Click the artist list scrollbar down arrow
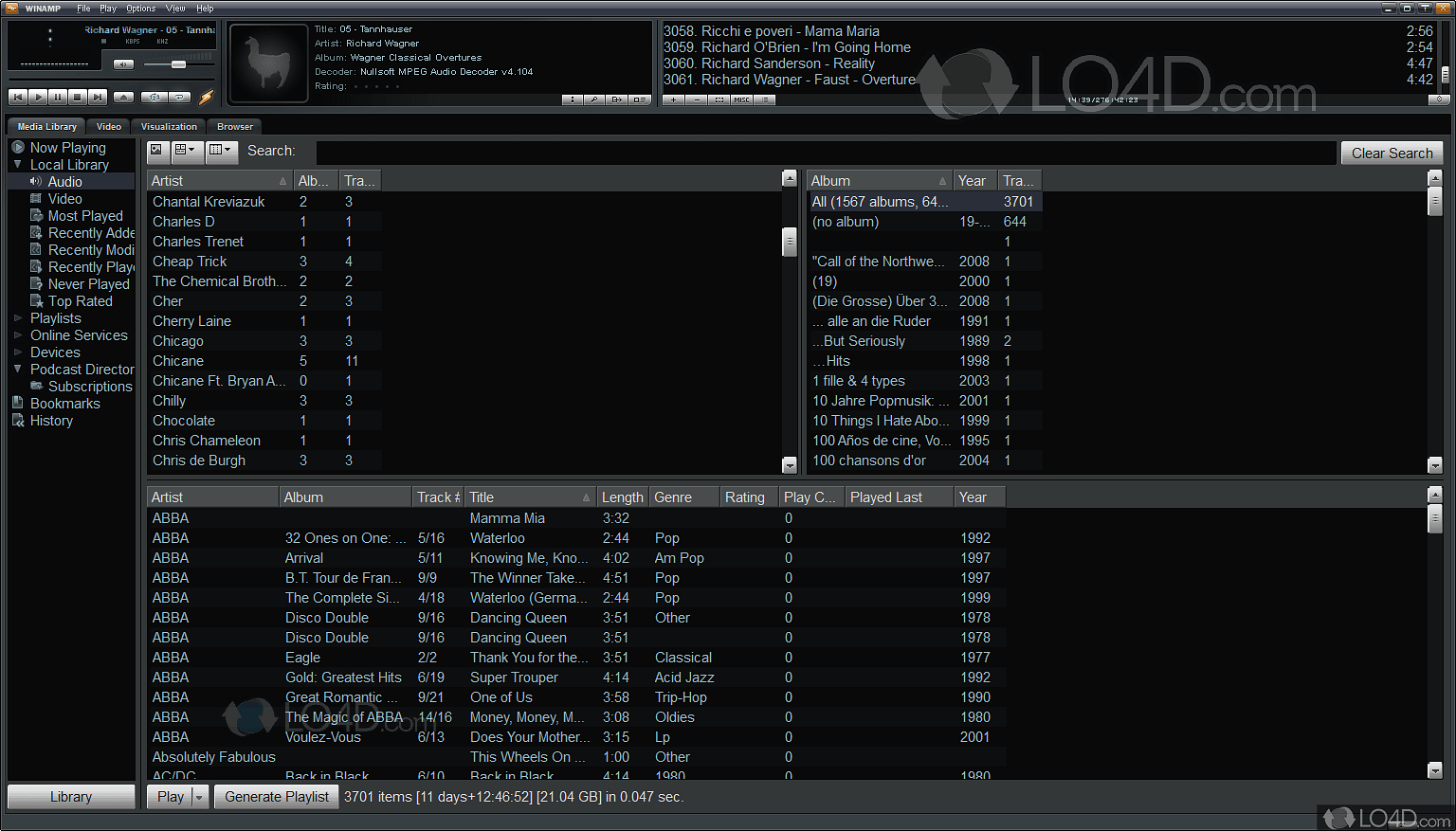The height and width of the screenshot is (831, 1456). [x=790, y=465]
